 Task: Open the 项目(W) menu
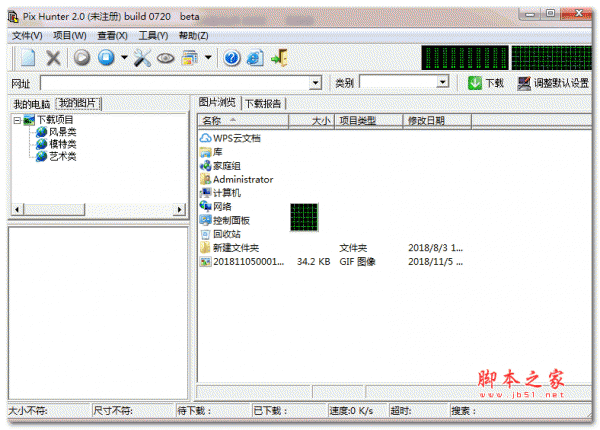click(x=70, y=36)
